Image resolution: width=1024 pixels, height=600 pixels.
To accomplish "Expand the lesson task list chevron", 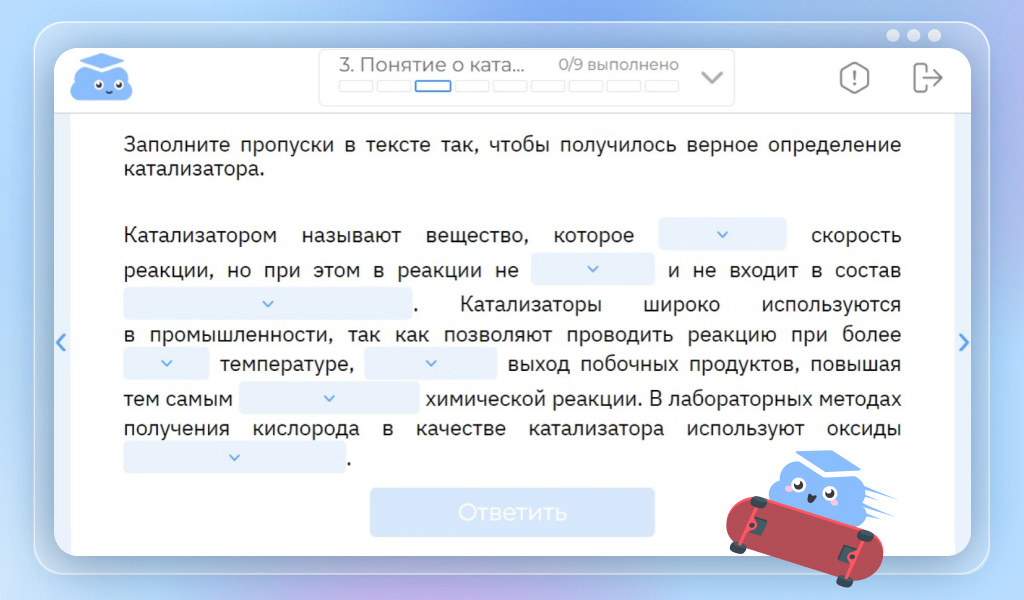I will pos(712,78).
